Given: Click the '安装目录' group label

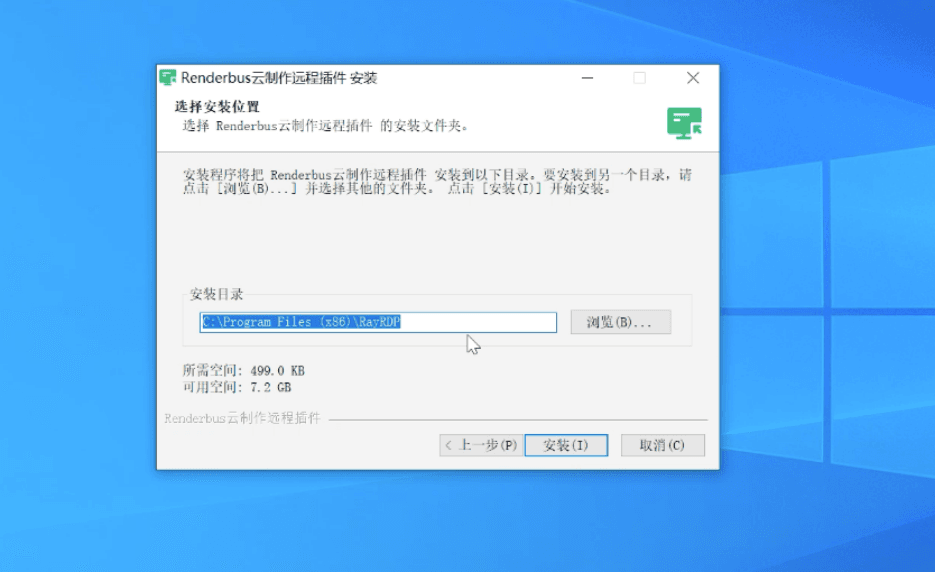Looking at the screenshot, I should coord(216,294).
